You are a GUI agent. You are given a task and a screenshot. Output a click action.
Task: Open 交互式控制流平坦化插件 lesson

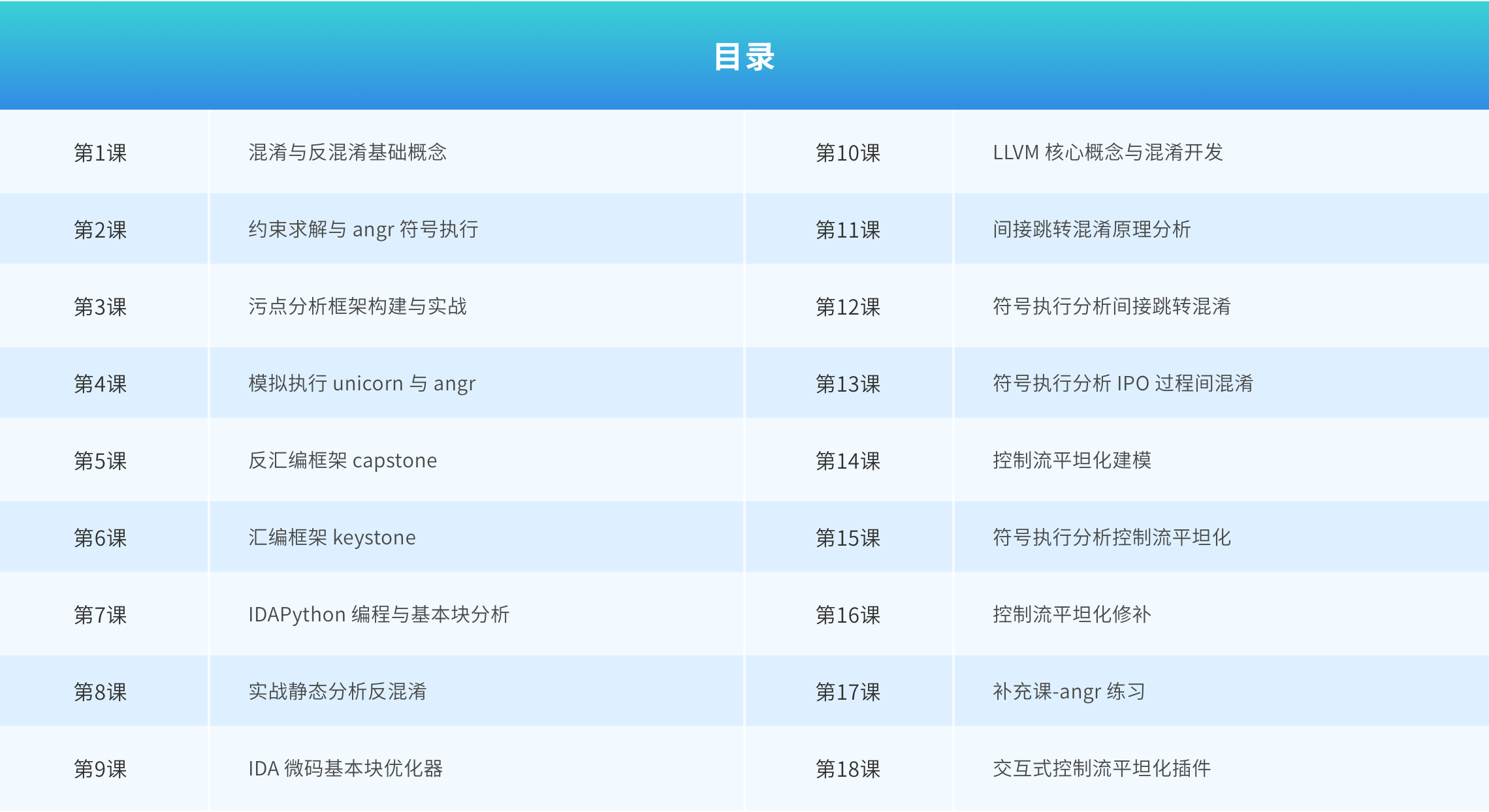click(1102, 769)
